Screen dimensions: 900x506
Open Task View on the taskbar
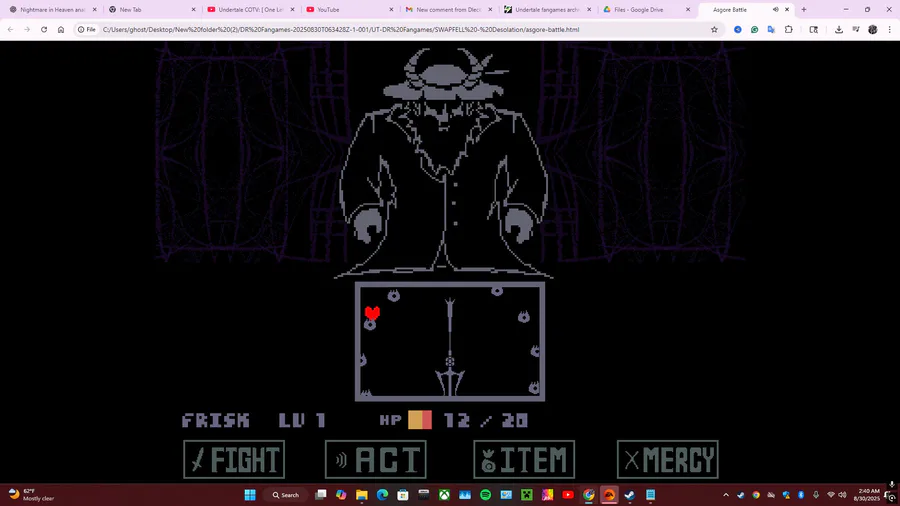tap(321, 495)
